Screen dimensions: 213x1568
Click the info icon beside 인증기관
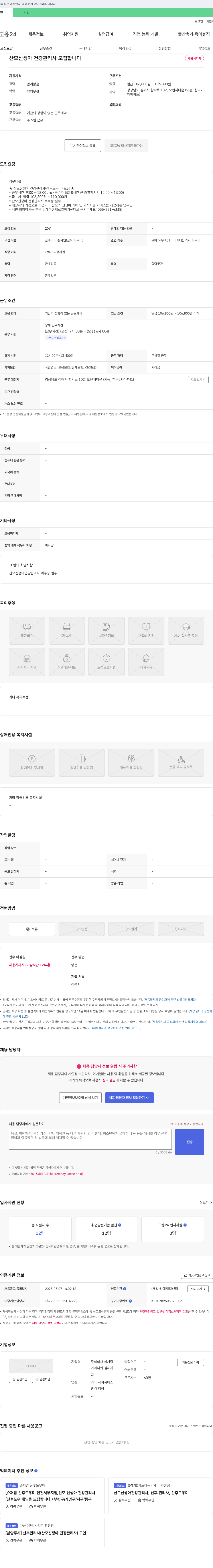tap(124, 1289)
